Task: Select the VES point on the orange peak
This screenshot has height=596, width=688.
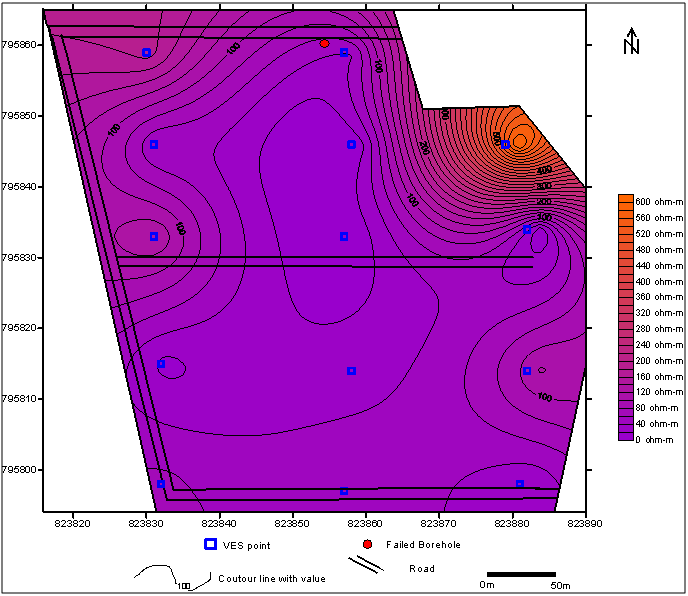Action: click(x=506, y=144)
